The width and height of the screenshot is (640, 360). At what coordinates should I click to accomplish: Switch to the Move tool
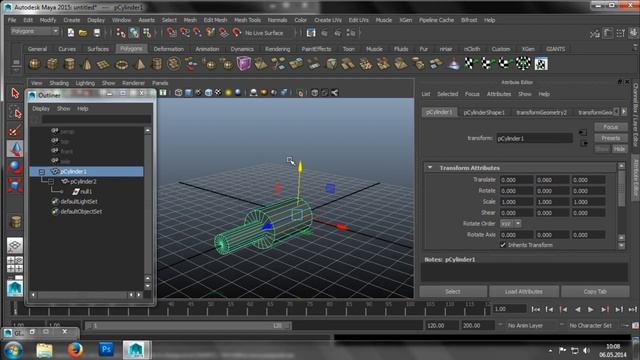coord(15,149)
